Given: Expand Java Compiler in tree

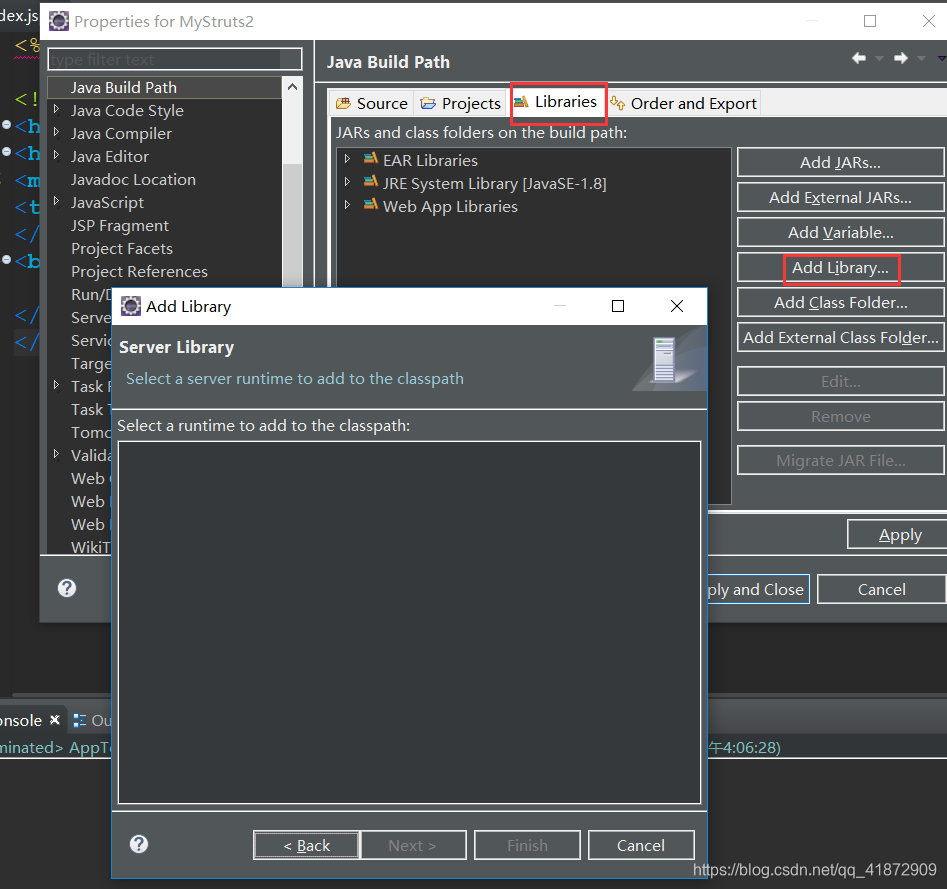Looking at the screenshot, I should coord(57,132).
